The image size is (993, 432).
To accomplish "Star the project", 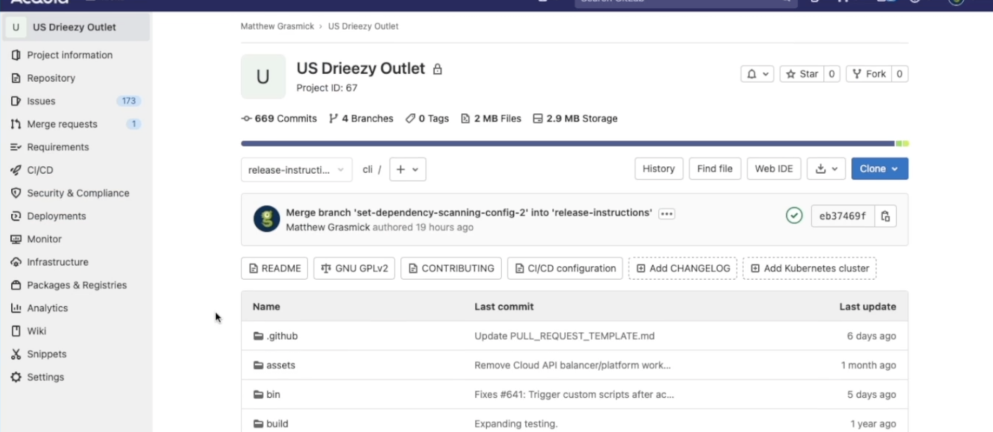I will tap(802, 74).
